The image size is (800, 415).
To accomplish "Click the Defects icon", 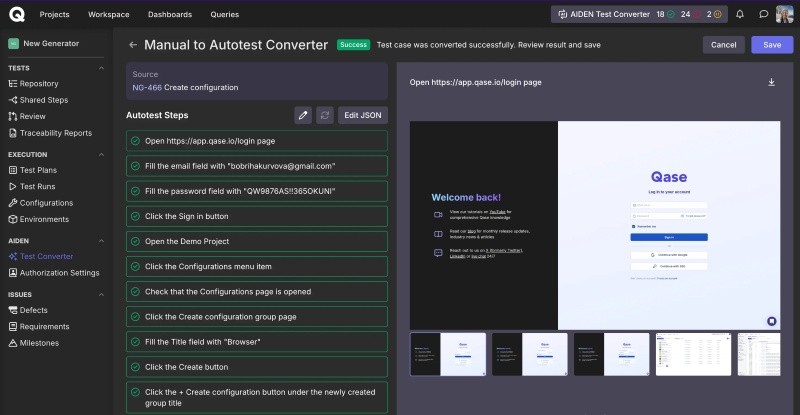I will [x=13, y=310].
